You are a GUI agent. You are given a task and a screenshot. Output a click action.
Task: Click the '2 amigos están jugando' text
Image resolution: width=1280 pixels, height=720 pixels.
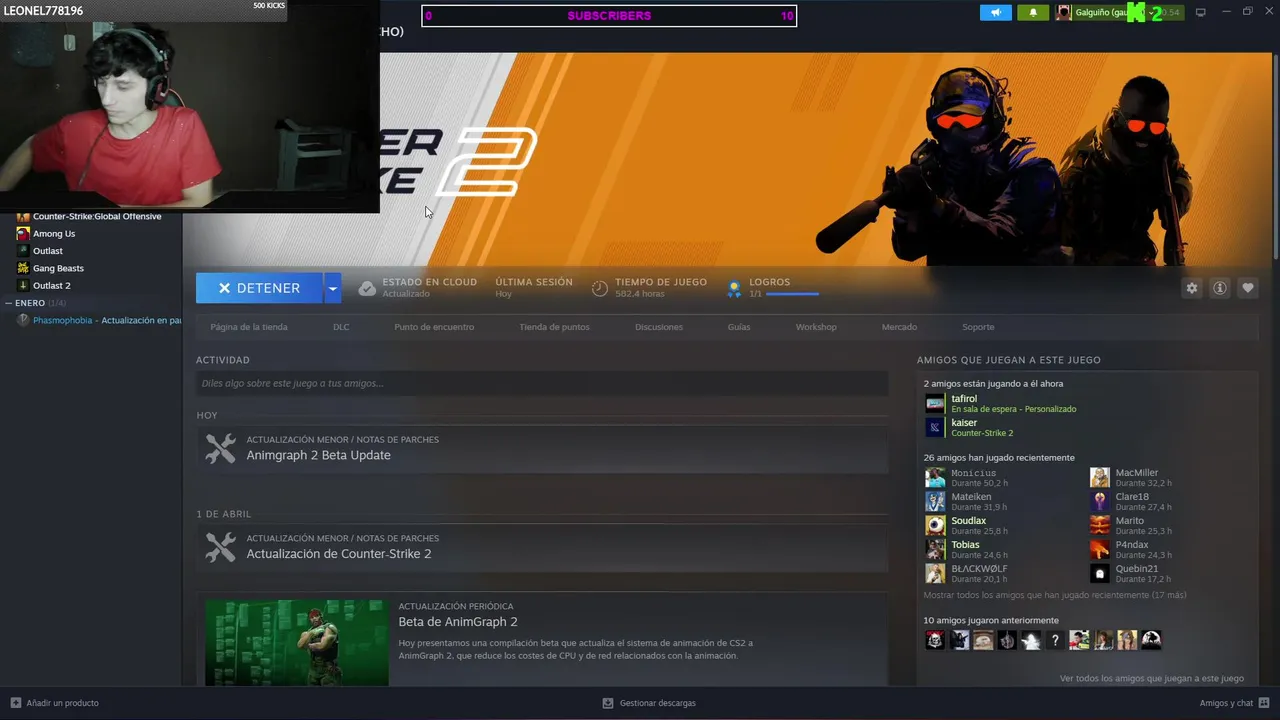pos(993,384)
